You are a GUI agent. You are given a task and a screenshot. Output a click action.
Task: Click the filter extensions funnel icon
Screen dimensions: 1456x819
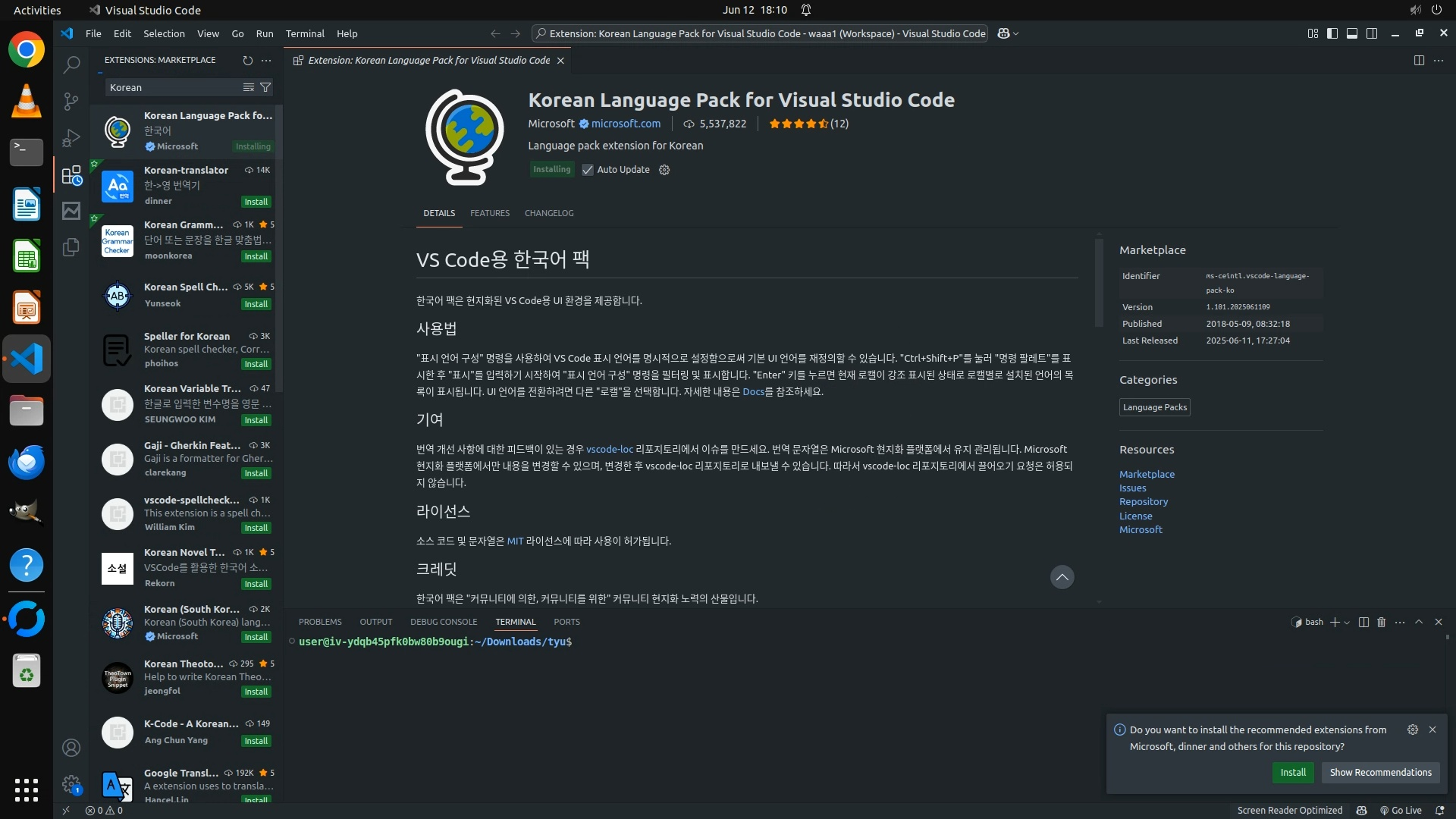(265, 87)
